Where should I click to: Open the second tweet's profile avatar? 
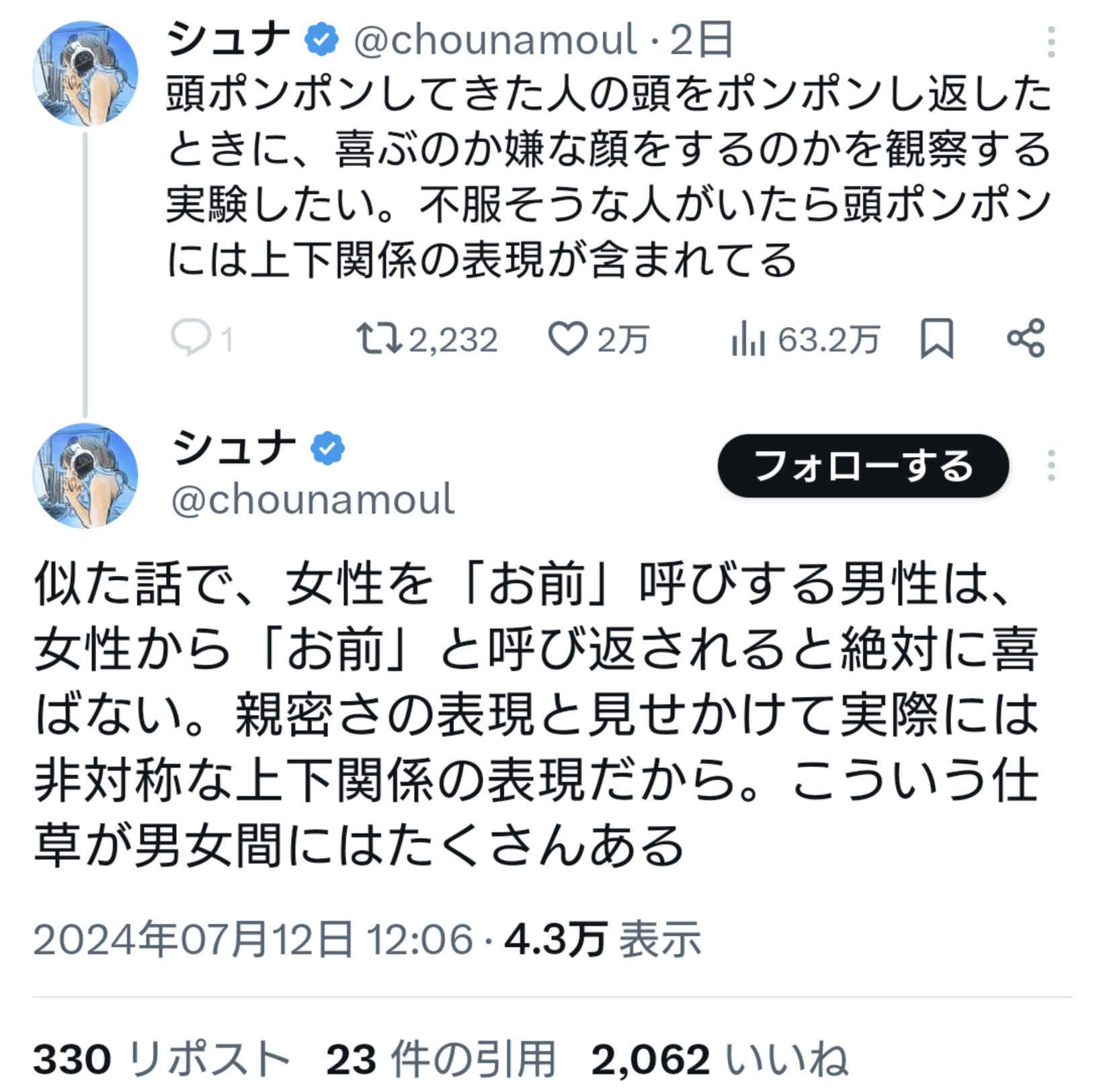[85, 476]
